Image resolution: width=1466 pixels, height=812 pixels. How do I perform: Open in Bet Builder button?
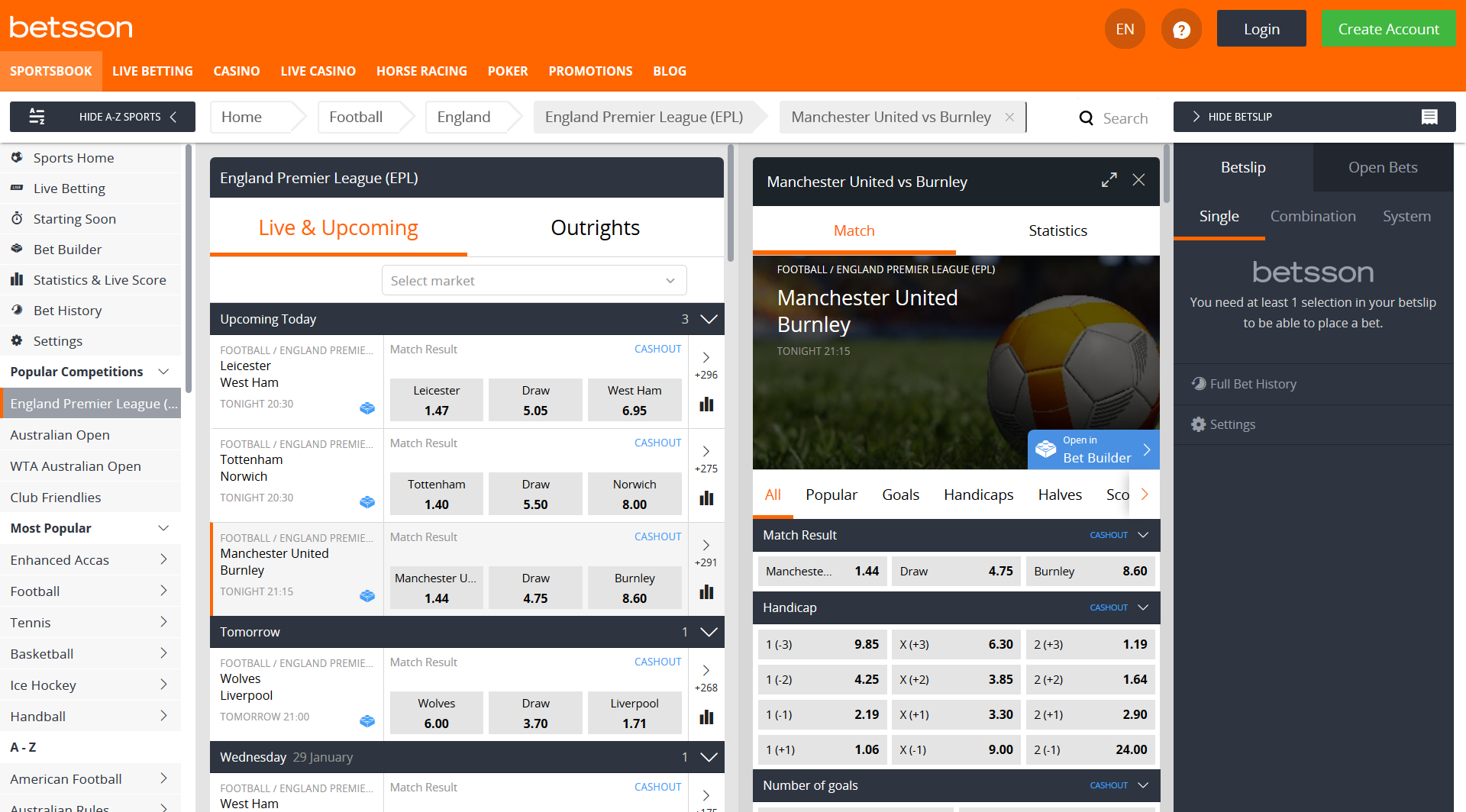[1093, 449]
